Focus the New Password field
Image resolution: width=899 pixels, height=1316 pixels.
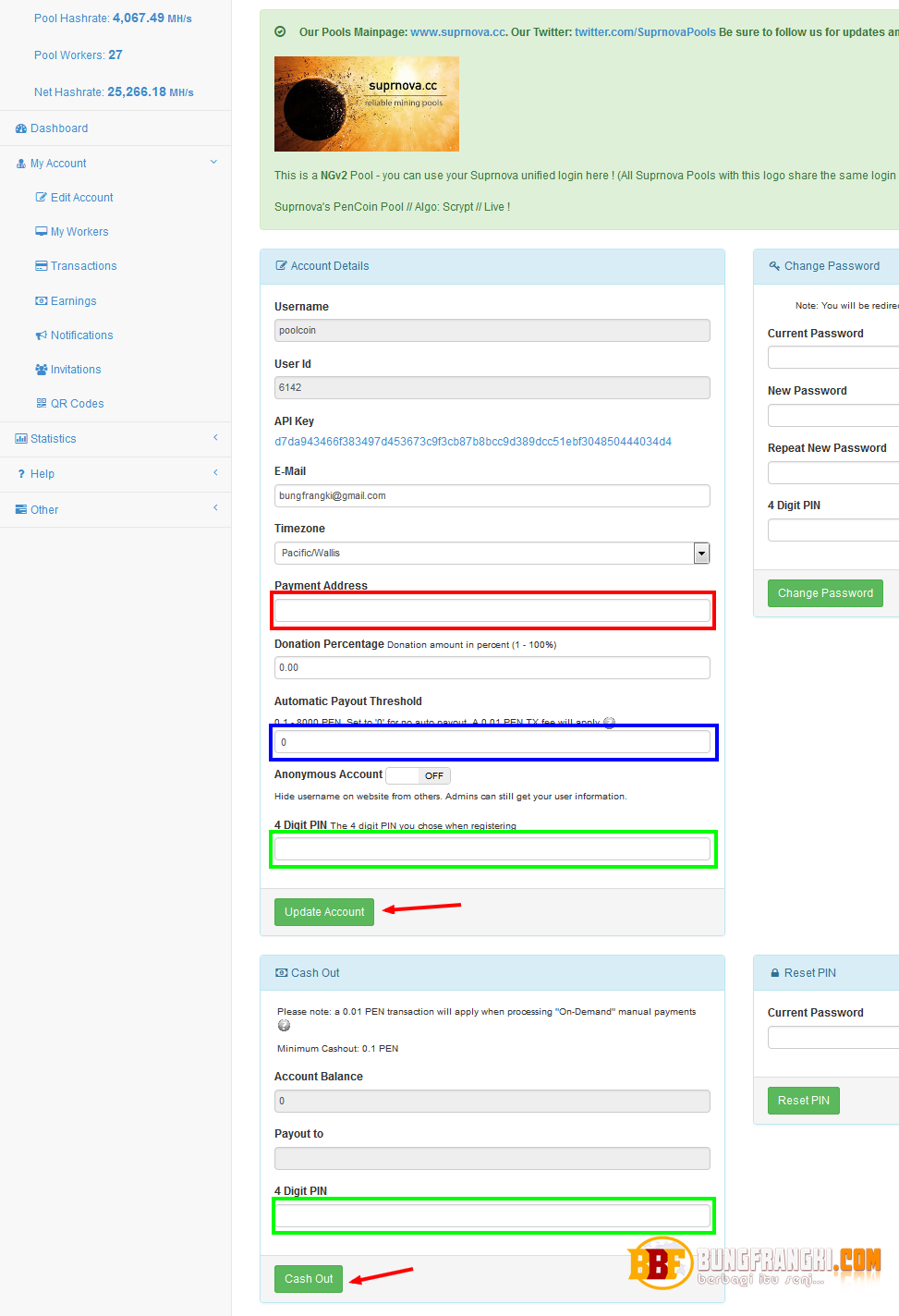pyautogui.click(x=833, y=415)
